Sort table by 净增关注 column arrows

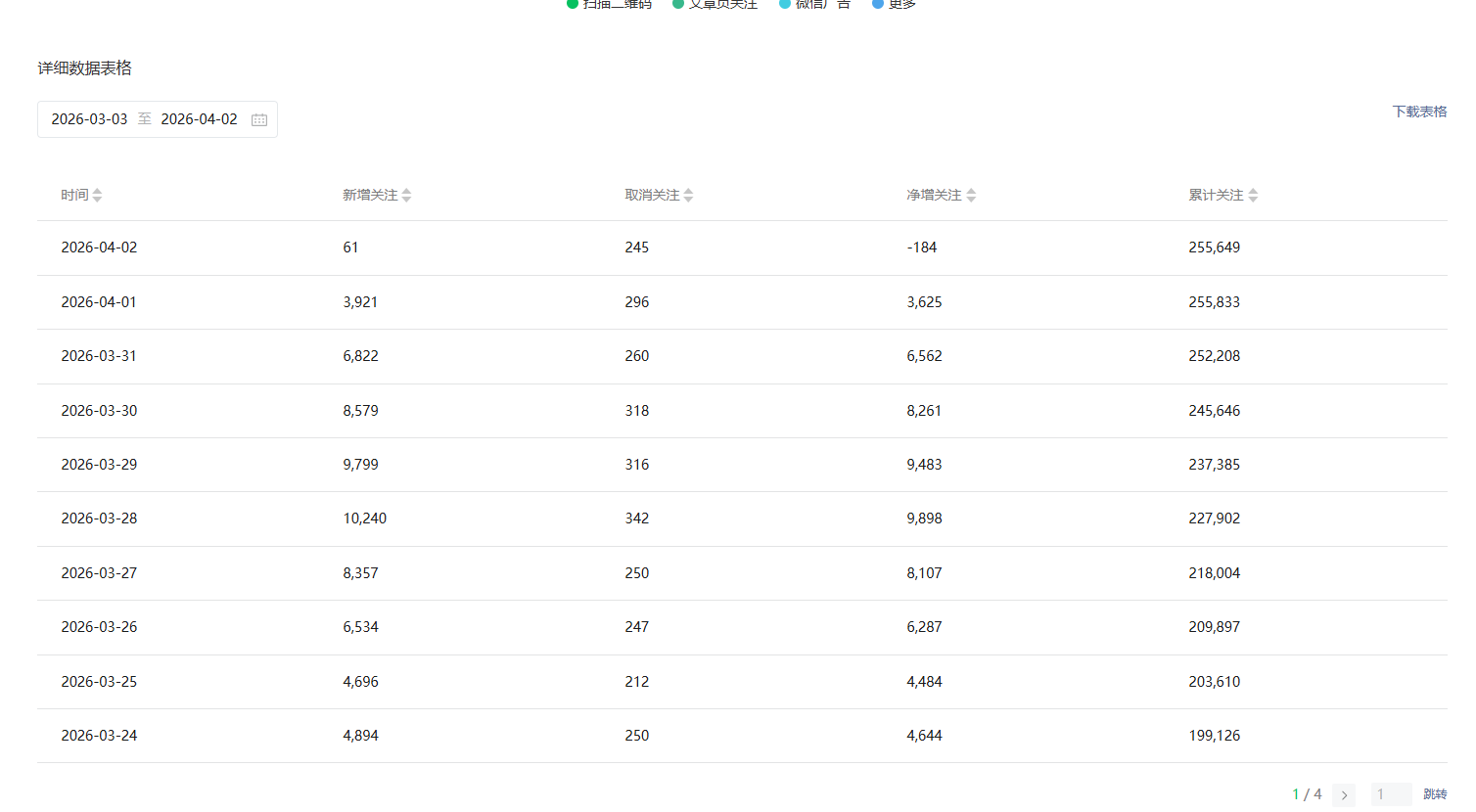click(x=971, y=196)
